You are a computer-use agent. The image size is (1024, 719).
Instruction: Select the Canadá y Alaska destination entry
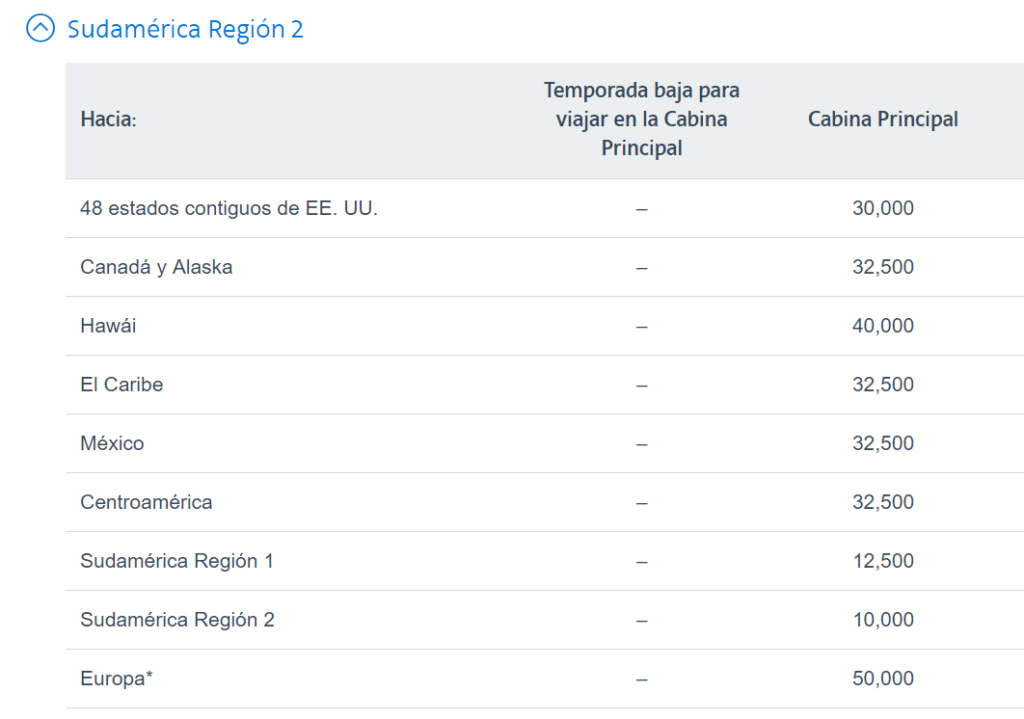coord(157,267)
